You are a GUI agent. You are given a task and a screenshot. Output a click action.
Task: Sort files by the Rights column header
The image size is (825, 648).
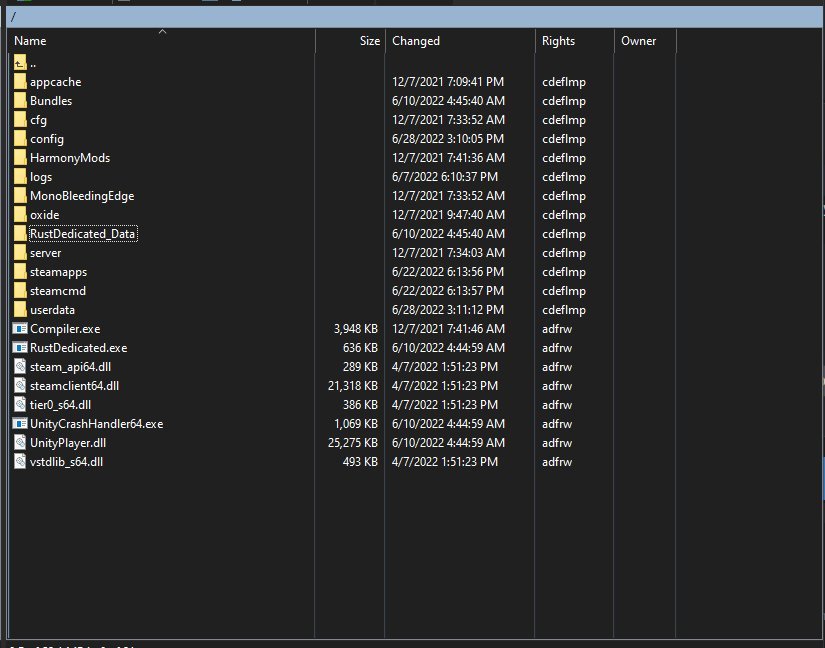575,41
